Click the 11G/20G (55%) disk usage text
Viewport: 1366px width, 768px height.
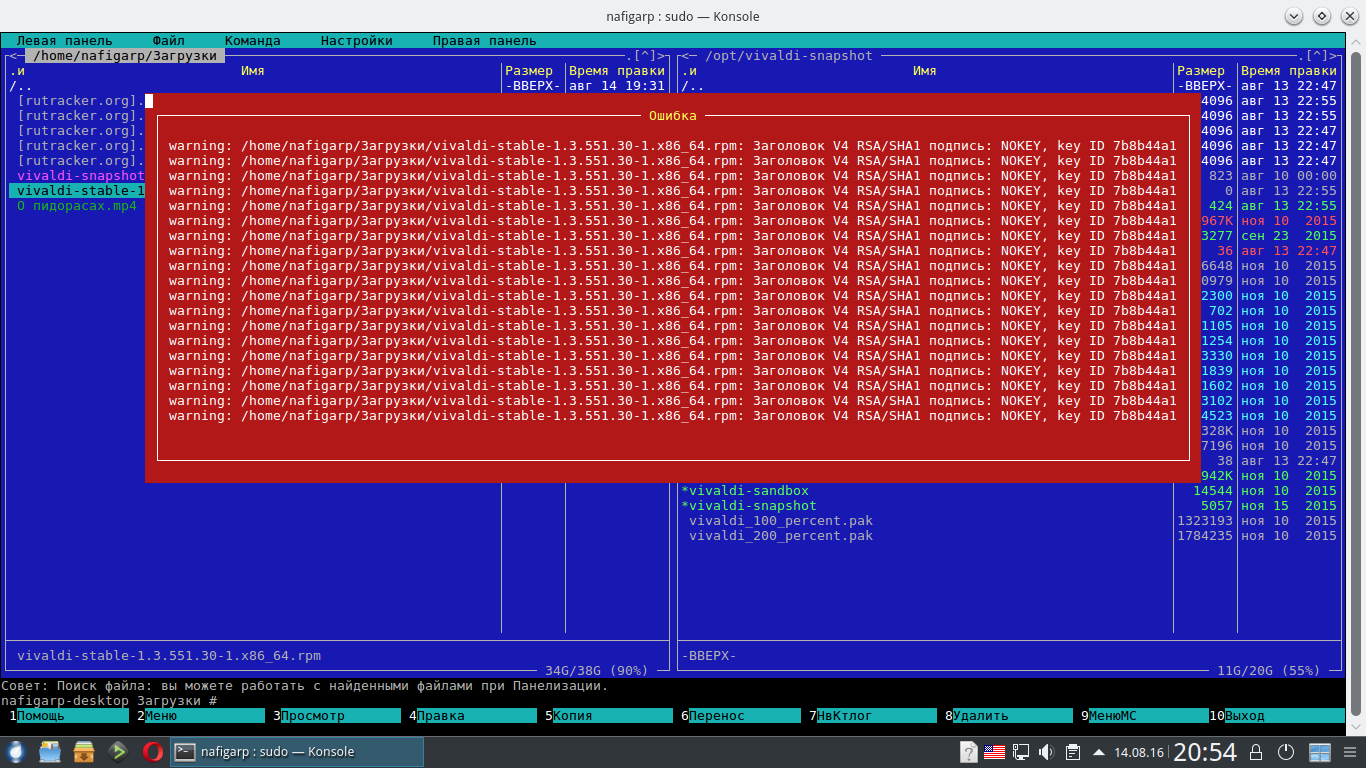pyautogui.click(x=1269, y=671)
